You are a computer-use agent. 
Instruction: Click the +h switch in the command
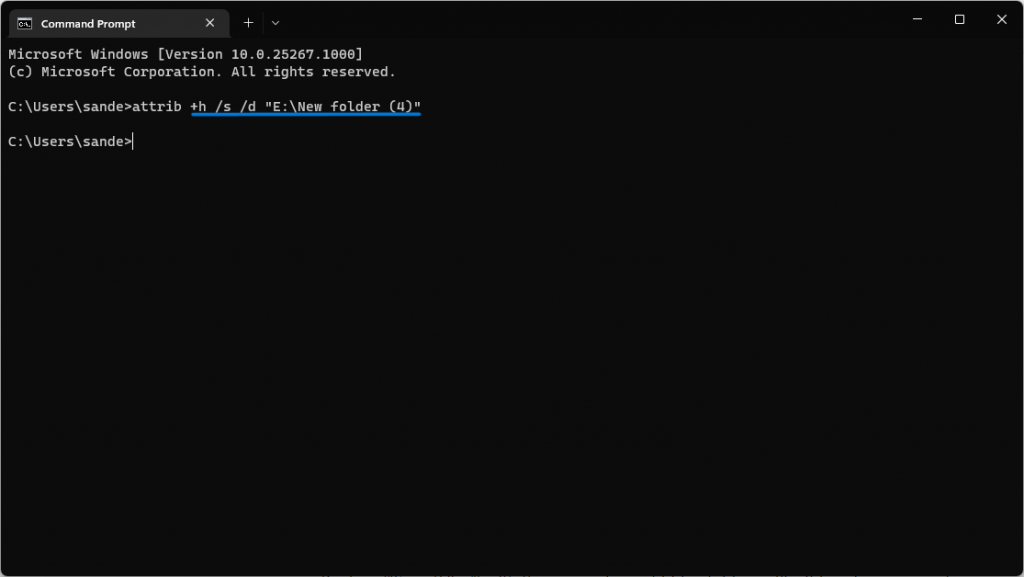[199, 106]
